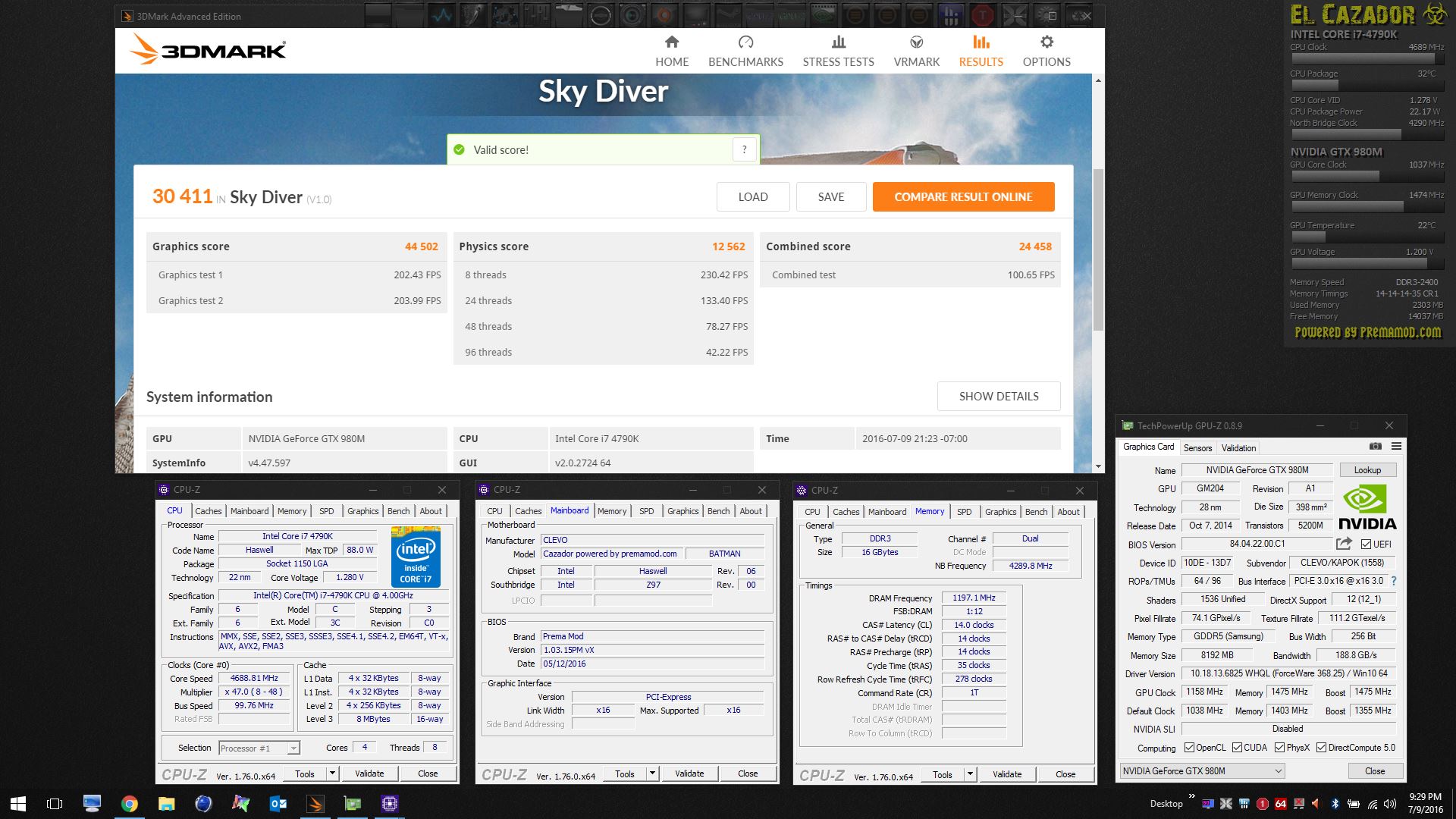The height and width of the screenshot is (819, 1456).
Task: Click the GPU Memory Clock bar in widget
Action: click(1367, 207)
